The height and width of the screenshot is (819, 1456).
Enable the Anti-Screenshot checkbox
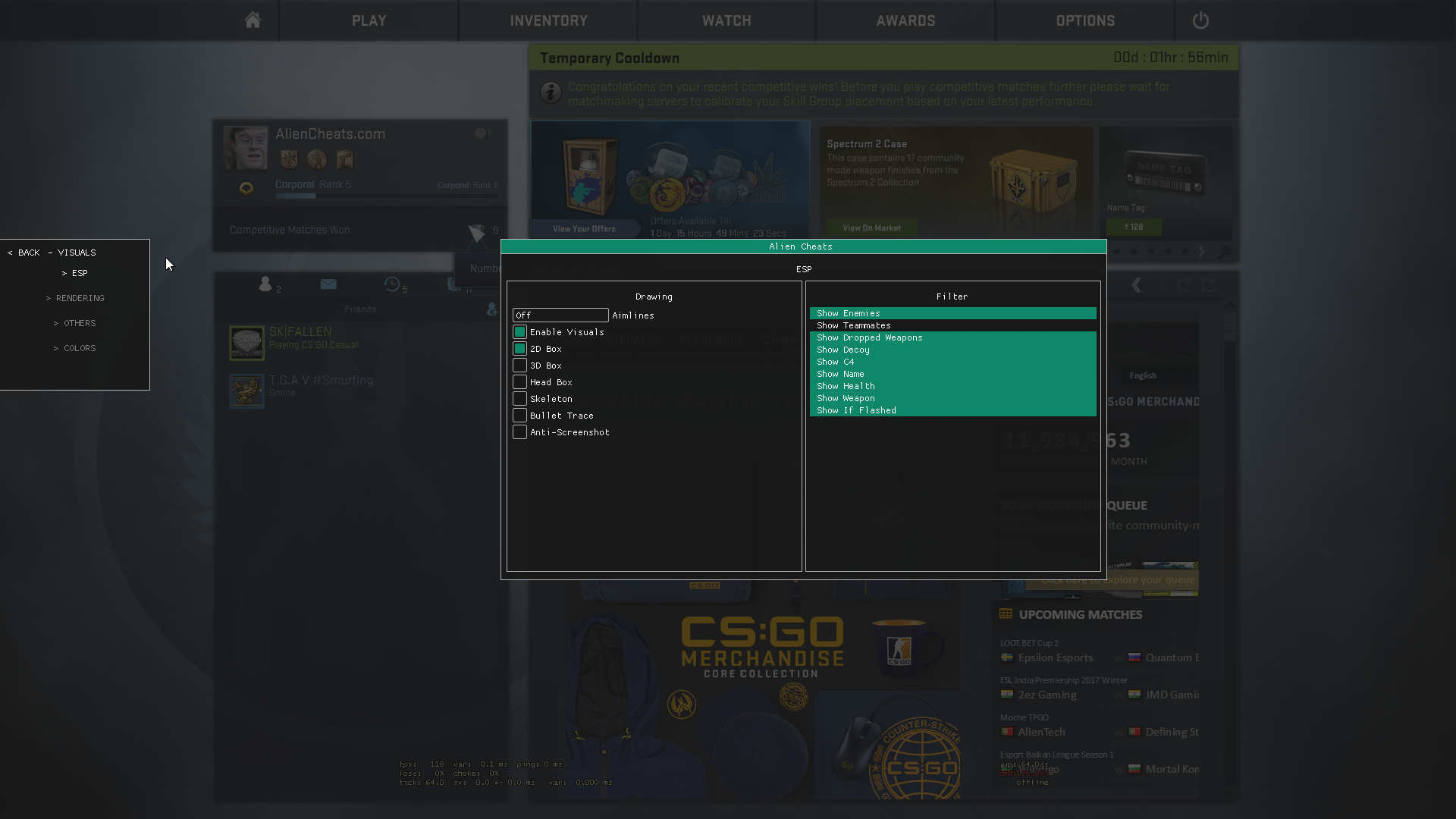pos(519,432)
